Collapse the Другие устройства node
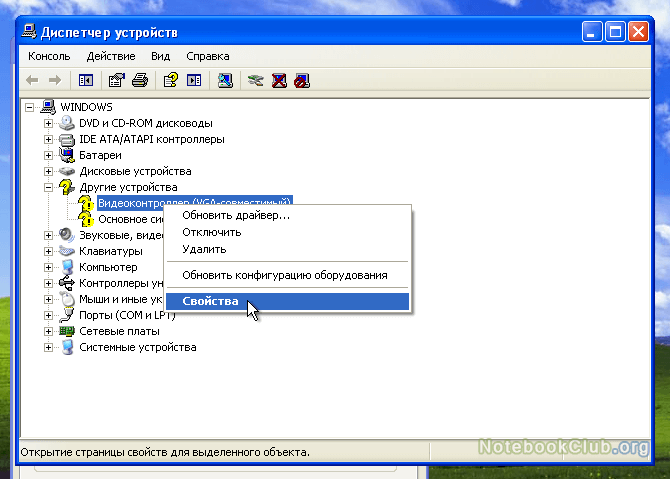The height and width of the screenshot is (479, 670). point(48,187)
